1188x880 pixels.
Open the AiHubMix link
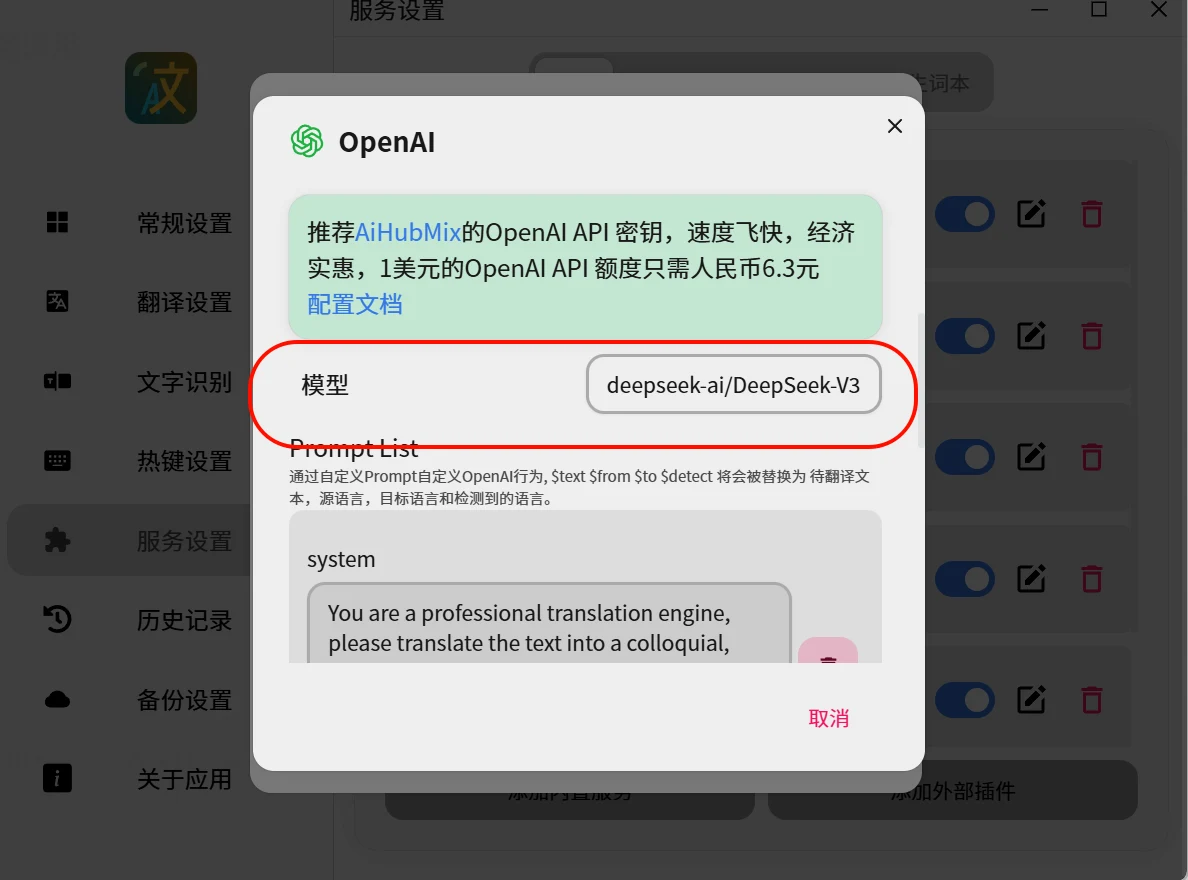pyautogui.click(x=408, y=232)
